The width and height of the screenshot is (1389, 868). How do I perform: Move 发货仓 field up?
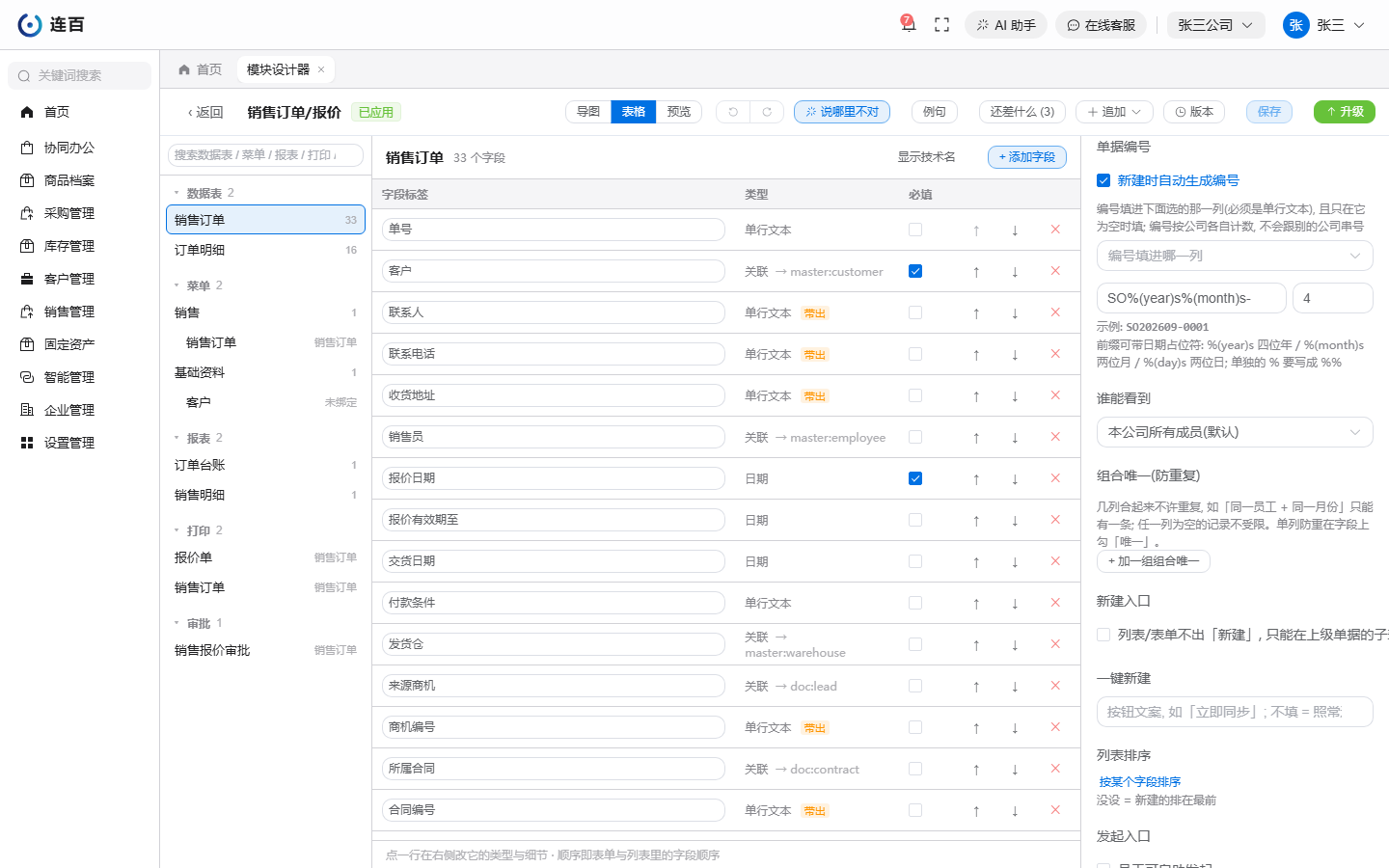pyautogui.click(x=976, y=644)
